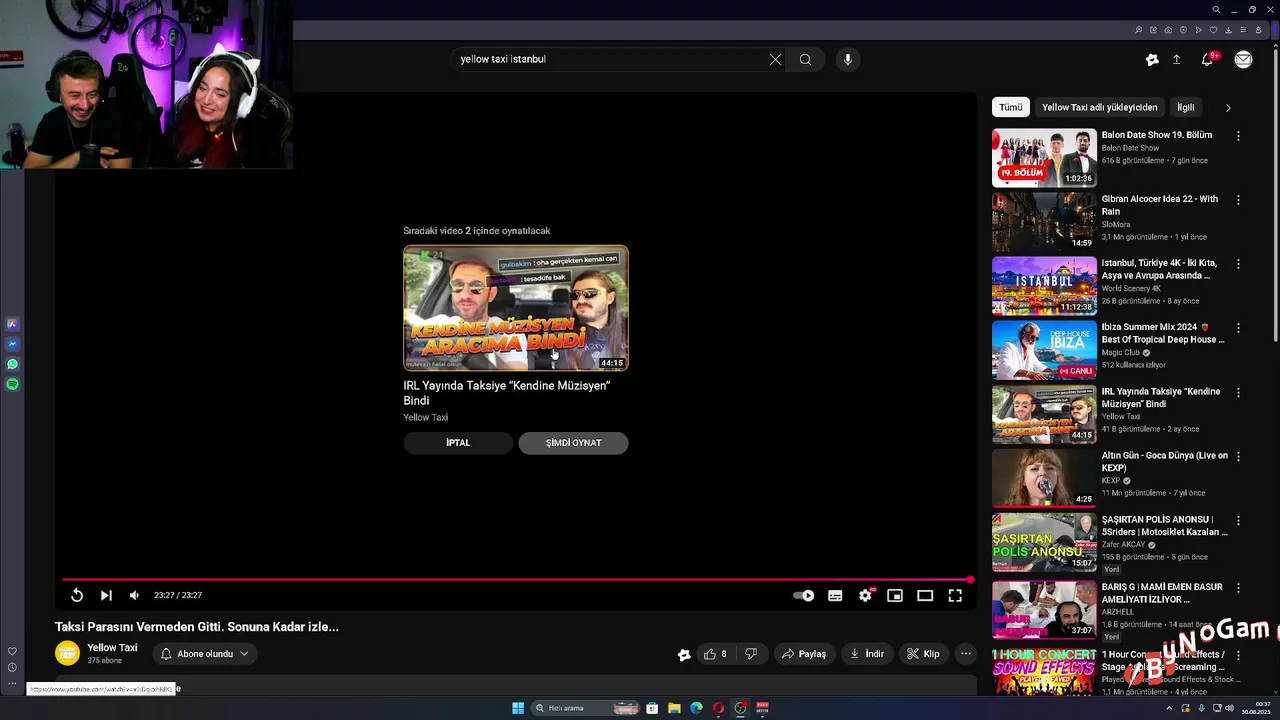Like the video with thumbs up

pos(715,654)
